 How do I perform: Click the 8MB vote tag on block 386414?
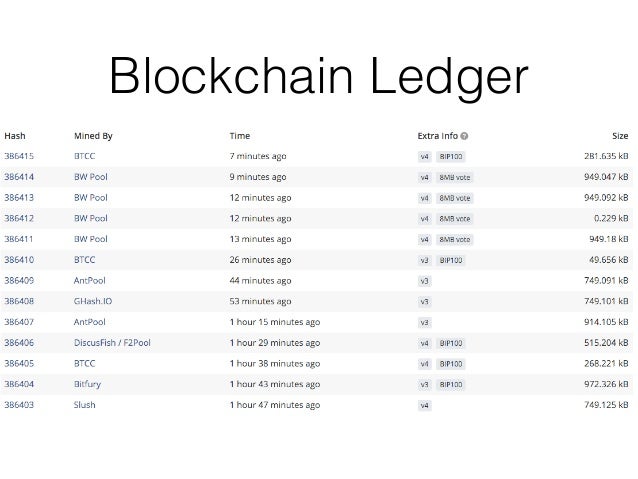point(454,177)
